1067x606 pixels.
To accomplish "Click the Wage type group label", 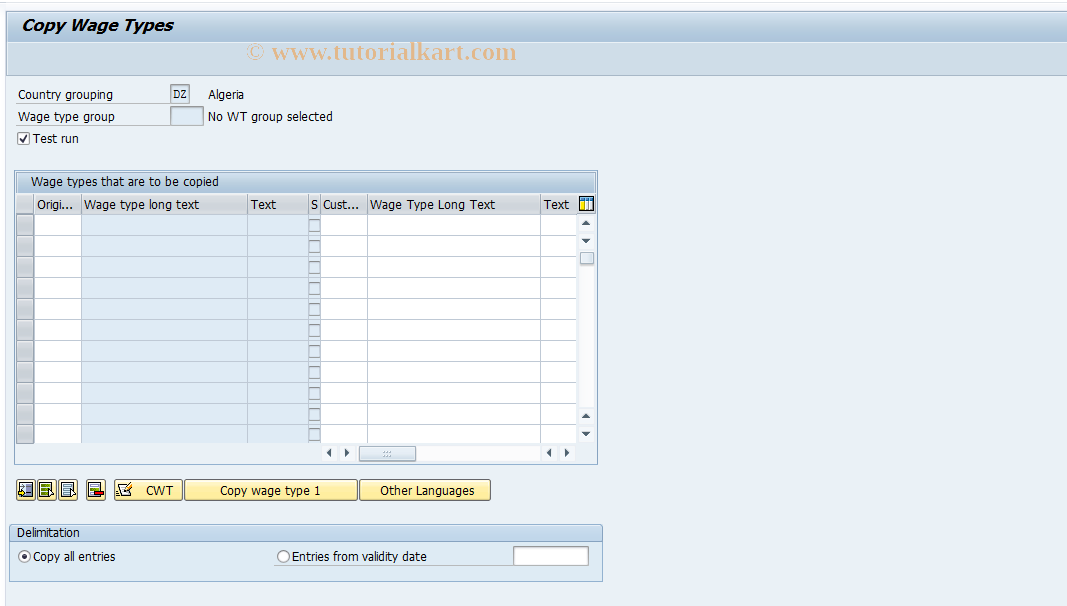I will tap(66, 116).
